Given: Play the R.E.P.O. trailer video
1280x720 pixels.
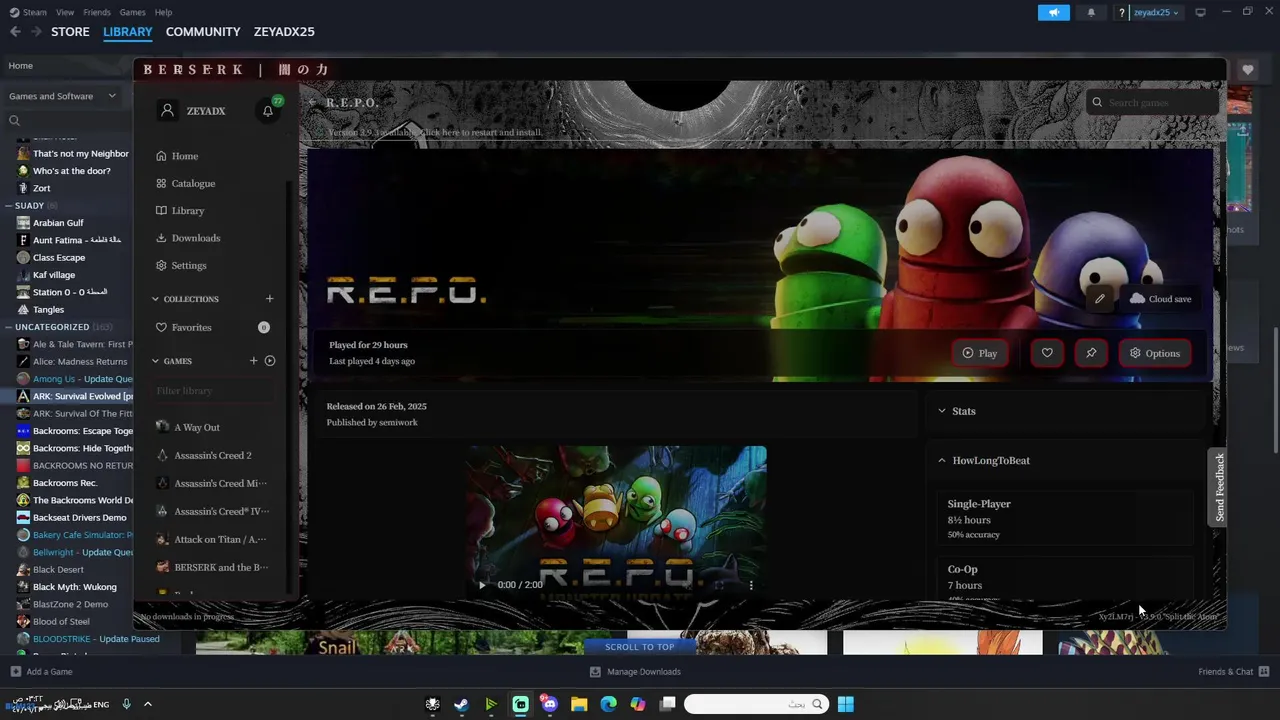Looking at the screenshot, I should [482, 585].
